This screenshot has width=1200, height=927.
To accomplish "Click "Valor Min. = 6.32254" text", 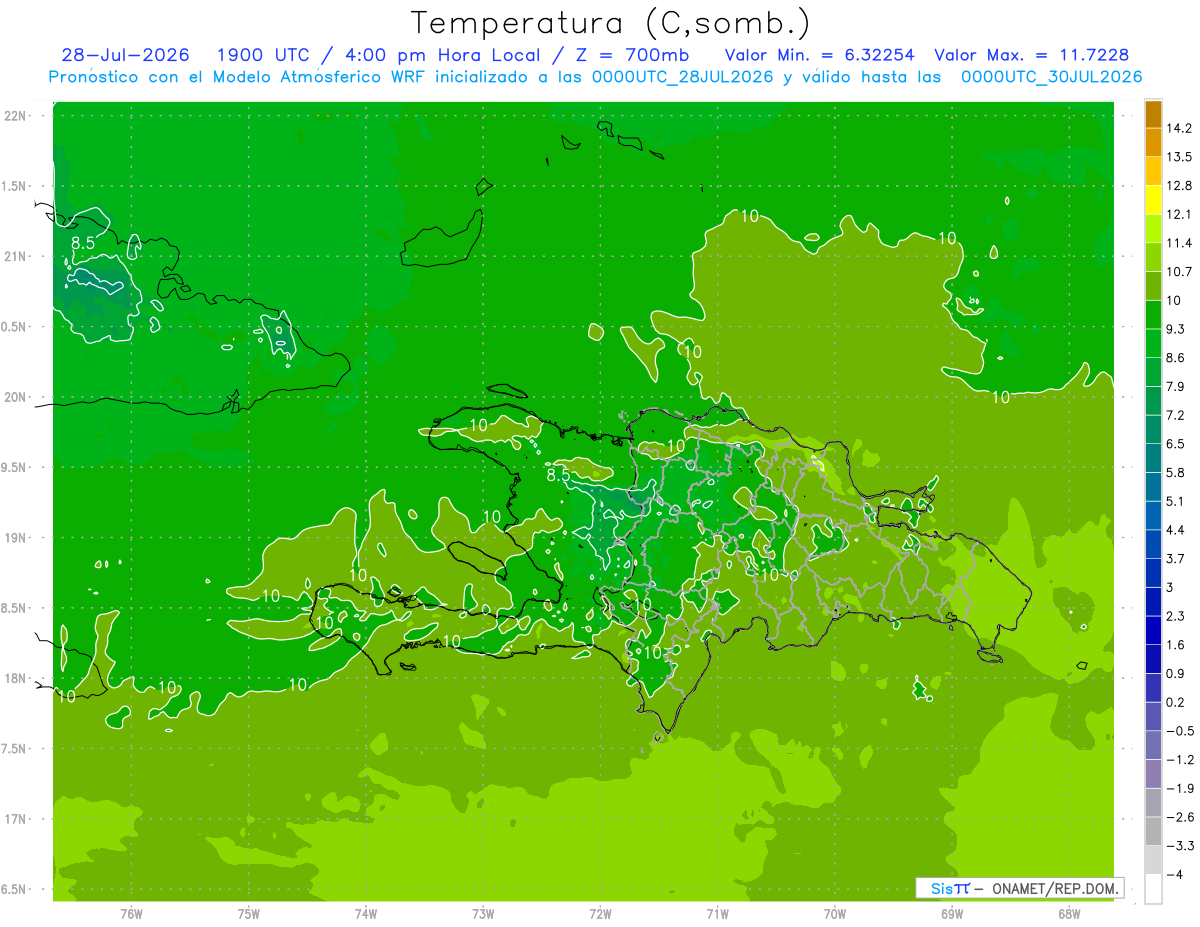I will 819,55.
